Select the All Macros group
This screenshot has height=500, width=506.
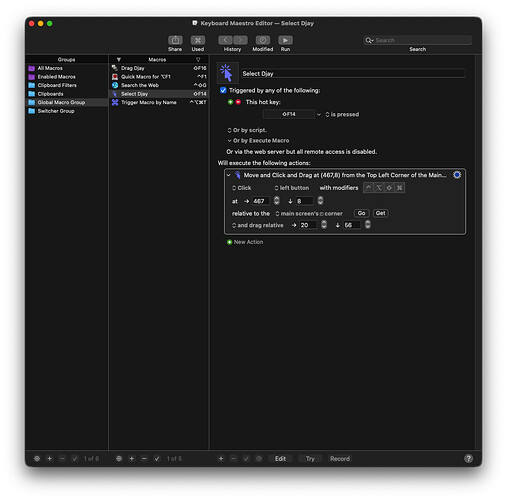pyautogui.click(x=67, y=68)
